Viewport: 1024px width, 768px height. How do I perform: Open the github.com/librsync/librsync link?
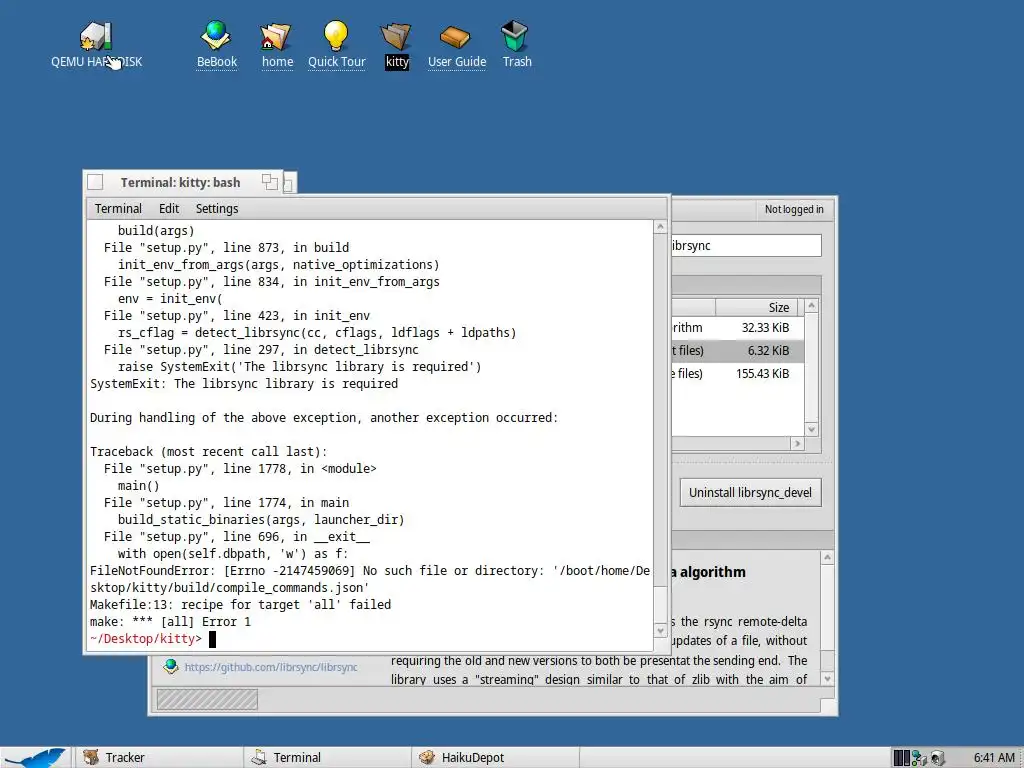tap(270, 667)
